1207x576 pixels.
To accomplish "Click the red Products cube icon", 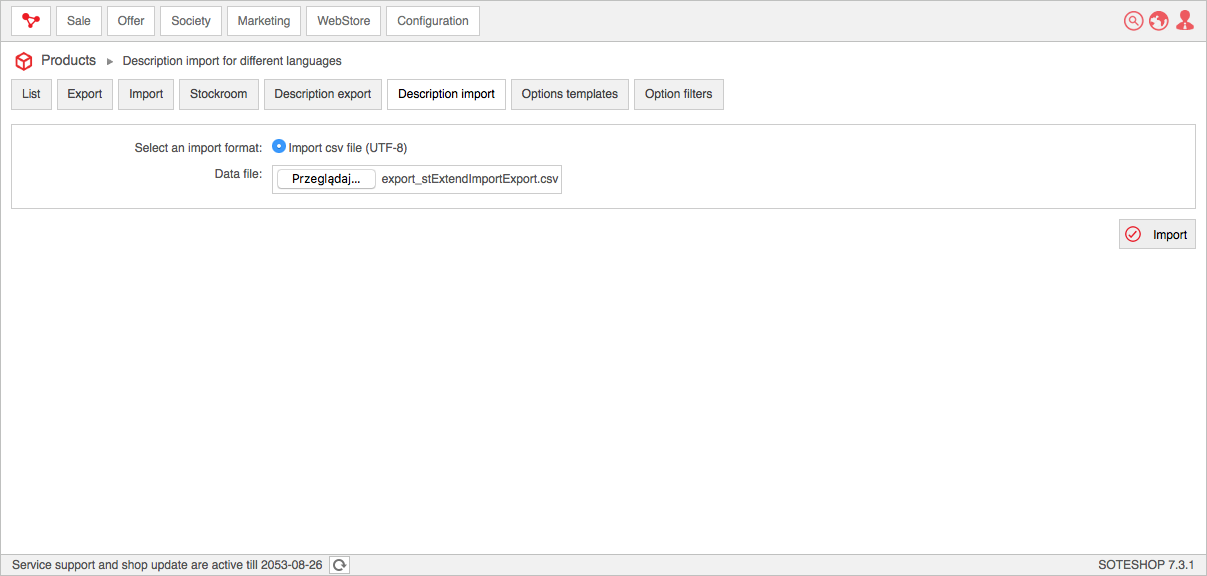I will tap(24, 61).
